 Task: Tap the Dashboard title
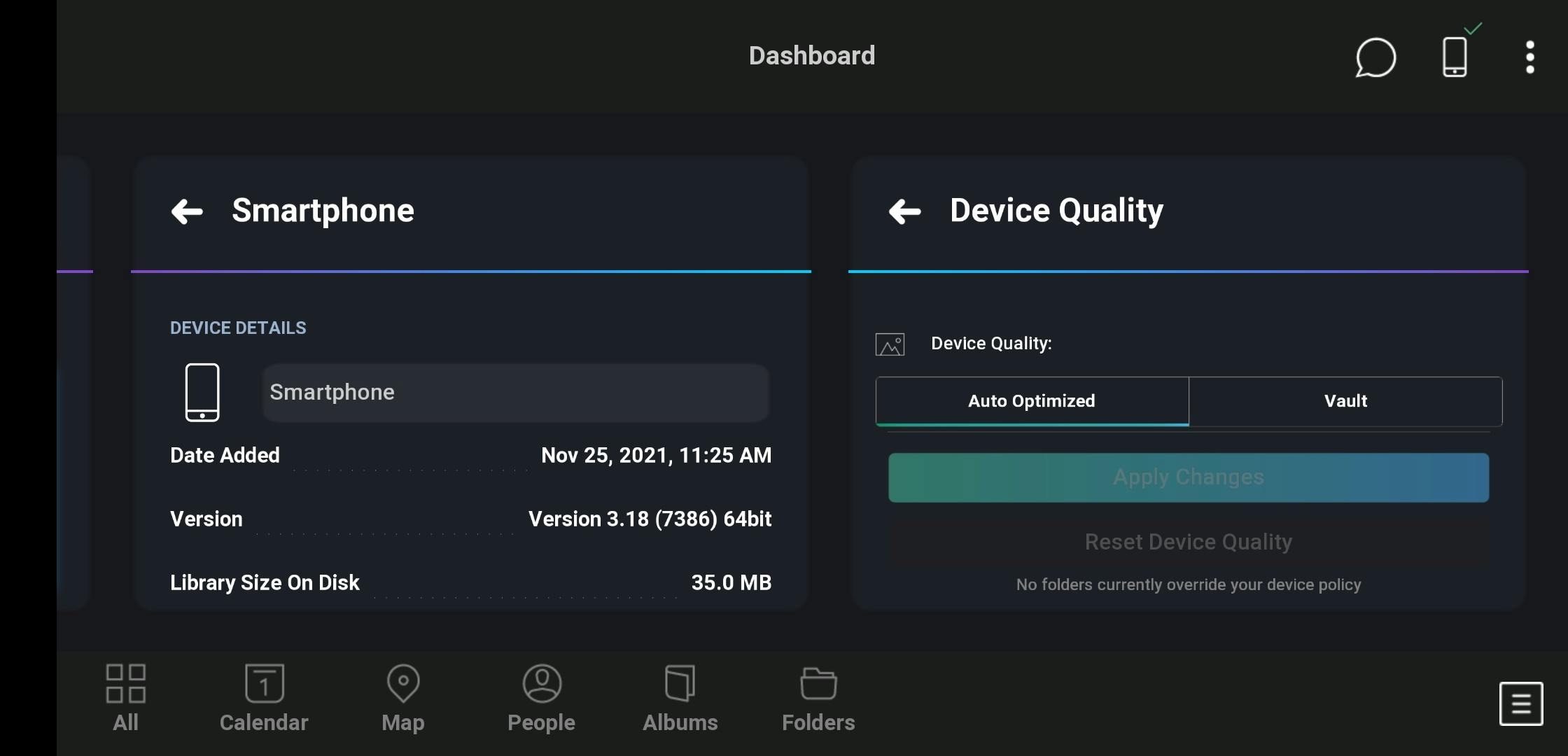pyautogui.click(x=812, y=56)
